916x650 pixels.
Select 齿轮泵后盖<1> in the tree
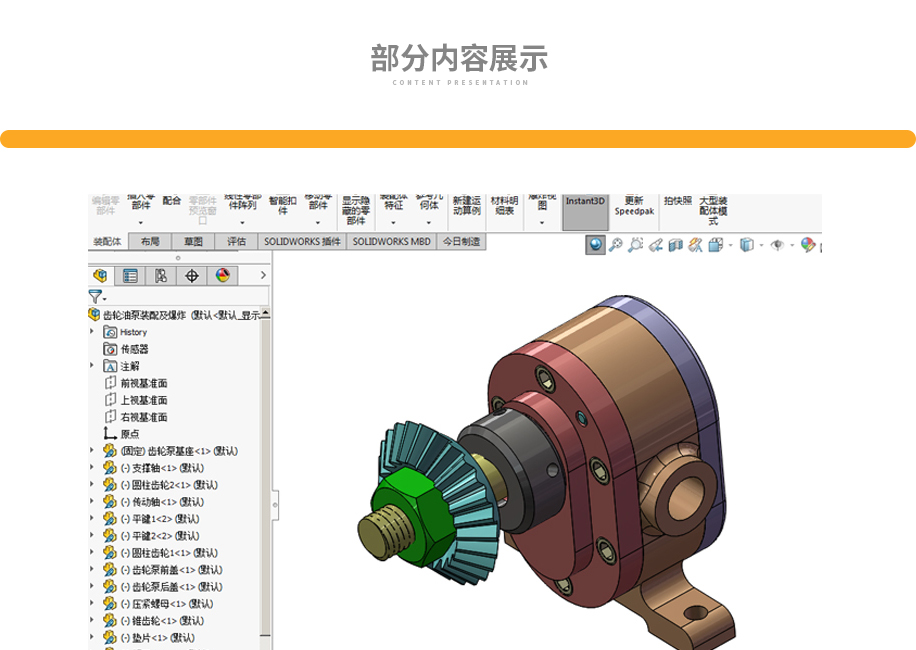pyautogui.click(x=172, y=586)
